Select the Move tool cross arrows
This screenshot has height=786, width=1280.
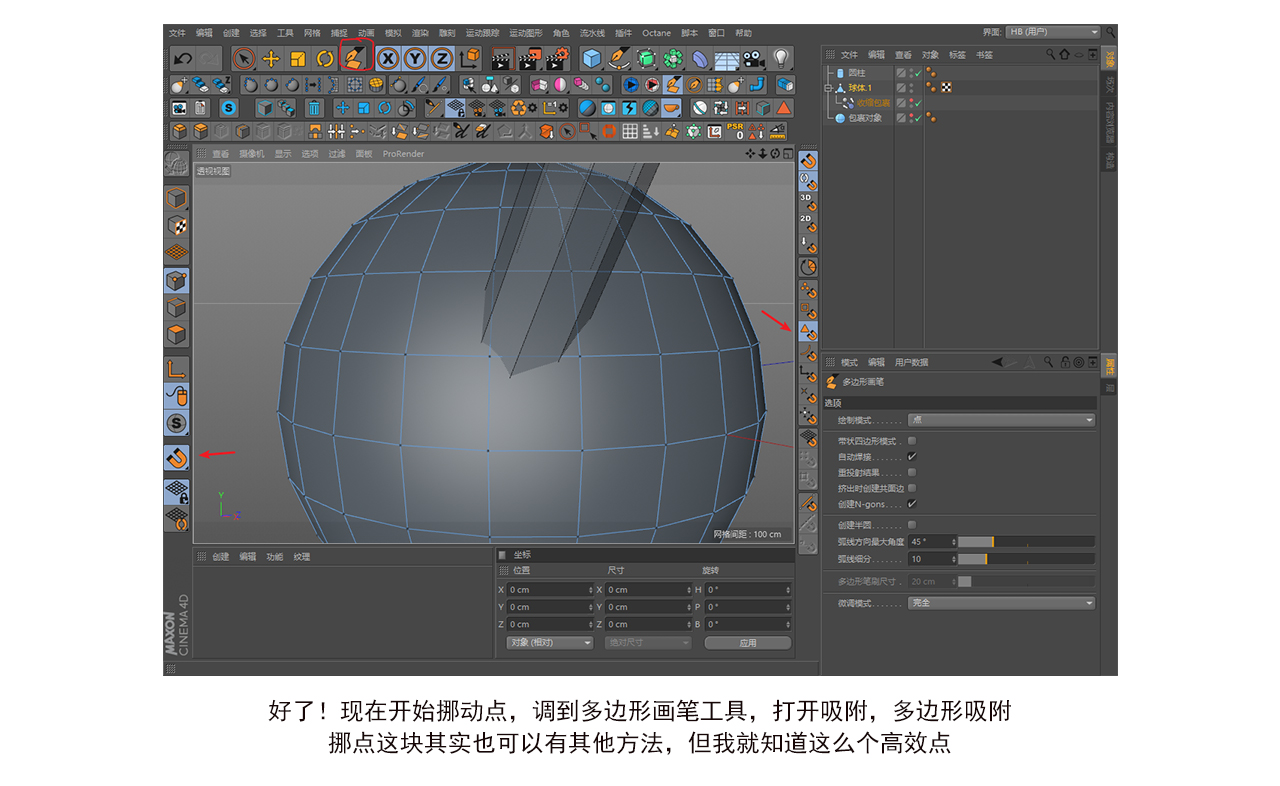click(x=270, y=59)
